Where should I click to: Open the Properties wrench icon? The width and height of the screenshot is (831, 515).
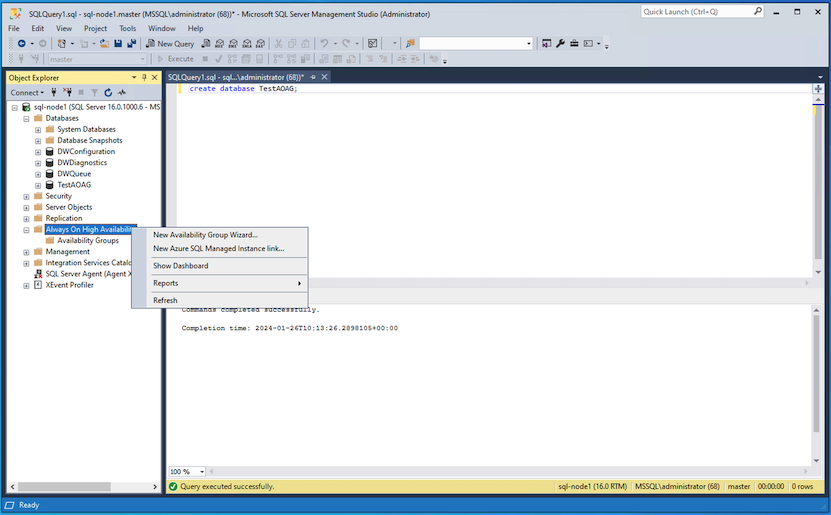(560, 43)
